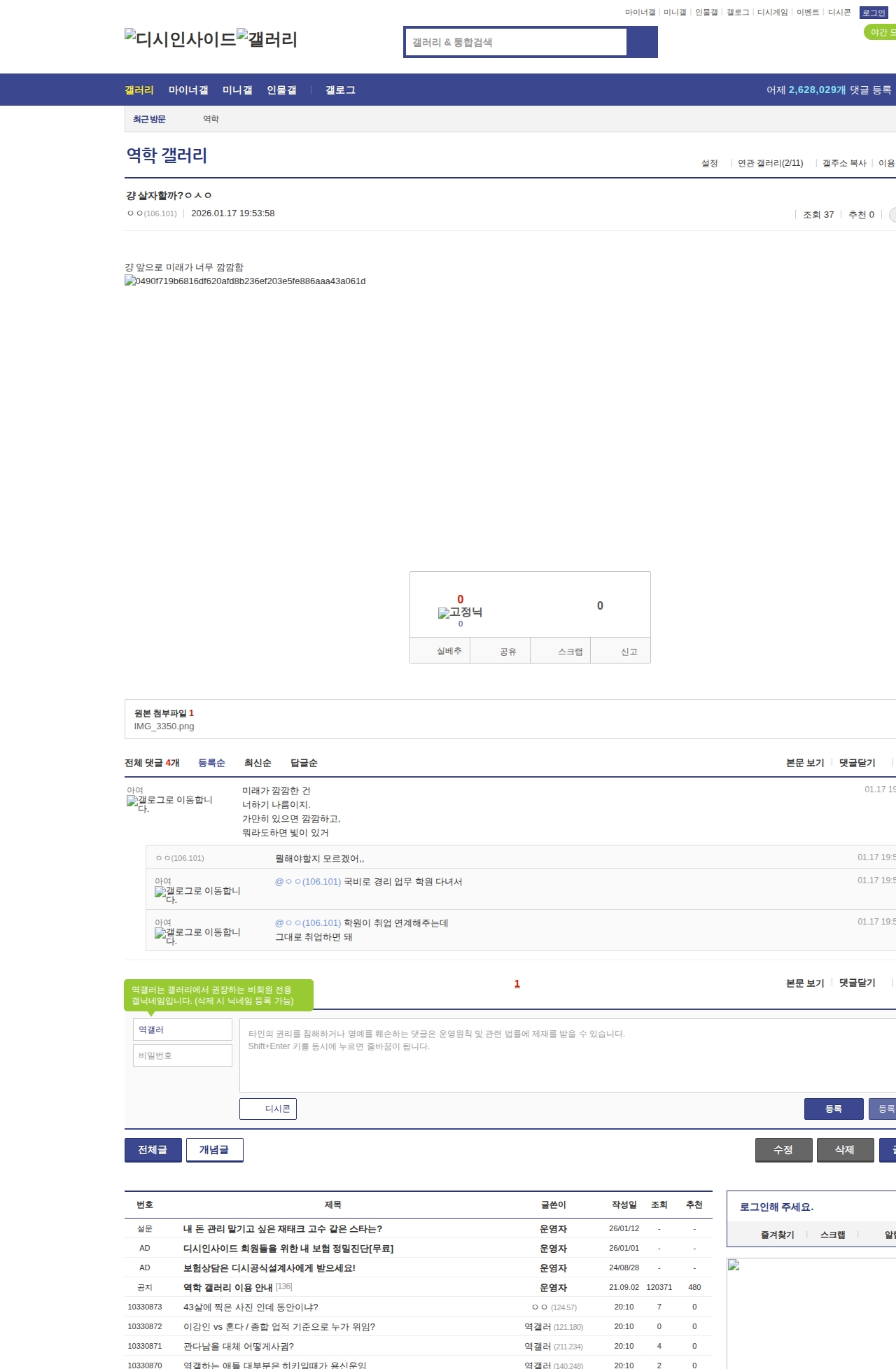Click 본문 보기 above the comment list

point(805,763)
